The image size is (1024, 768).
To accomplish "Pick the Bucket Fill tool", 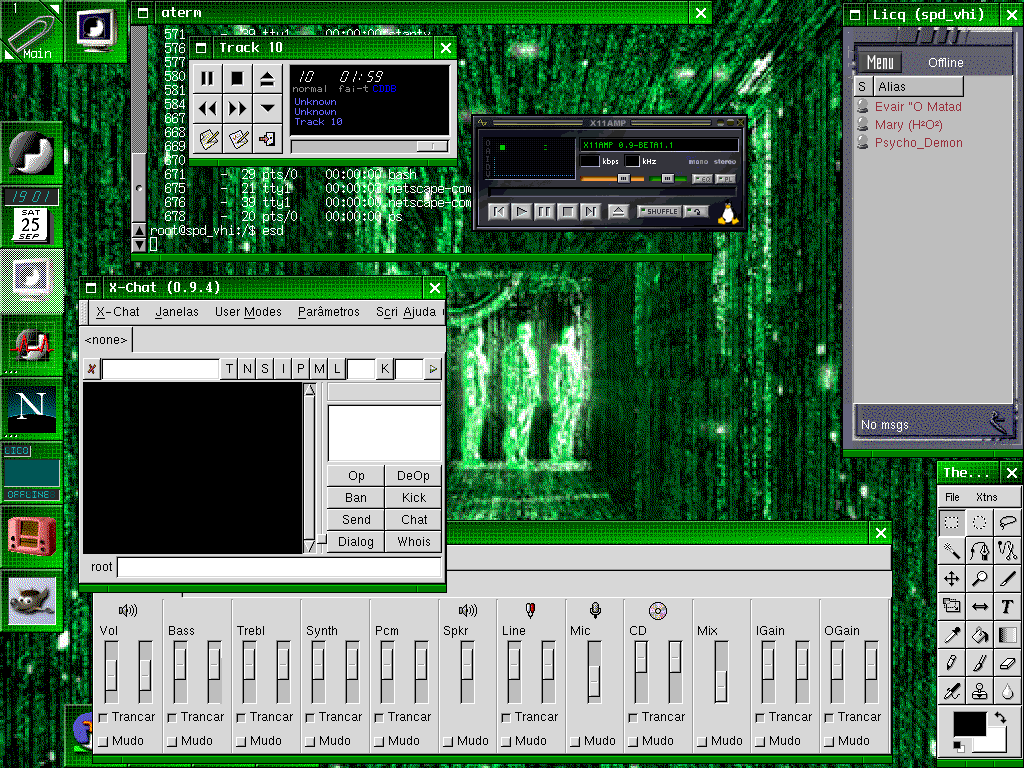I will tap(980, 634).
